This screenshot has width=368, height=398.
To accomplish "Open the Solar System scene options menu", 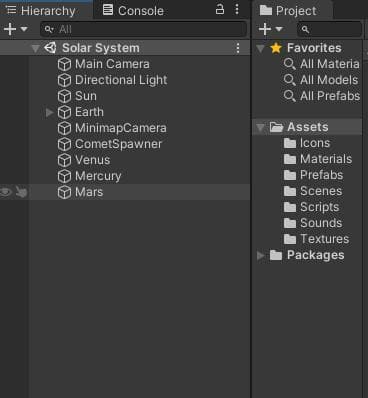I will tap(238, 48).
